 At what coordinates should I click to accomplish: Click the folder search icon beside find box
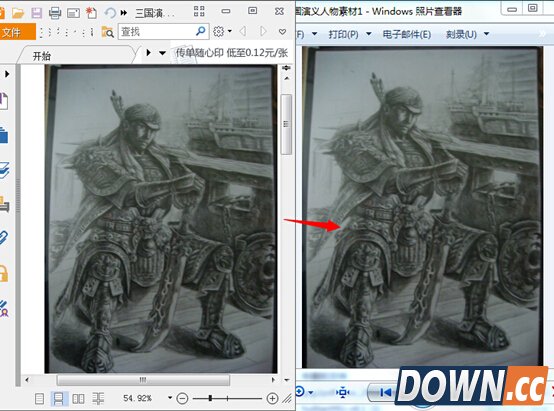click(107, 32)
